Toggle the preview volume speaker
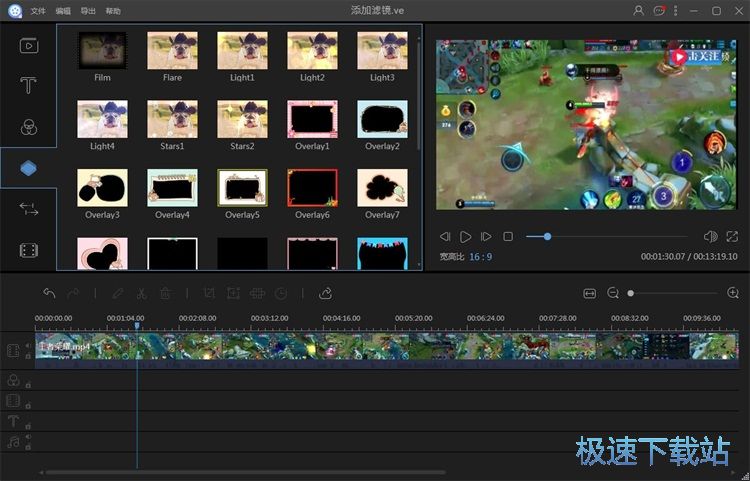The width and height of the screenshot is (750, 481). 710,236
